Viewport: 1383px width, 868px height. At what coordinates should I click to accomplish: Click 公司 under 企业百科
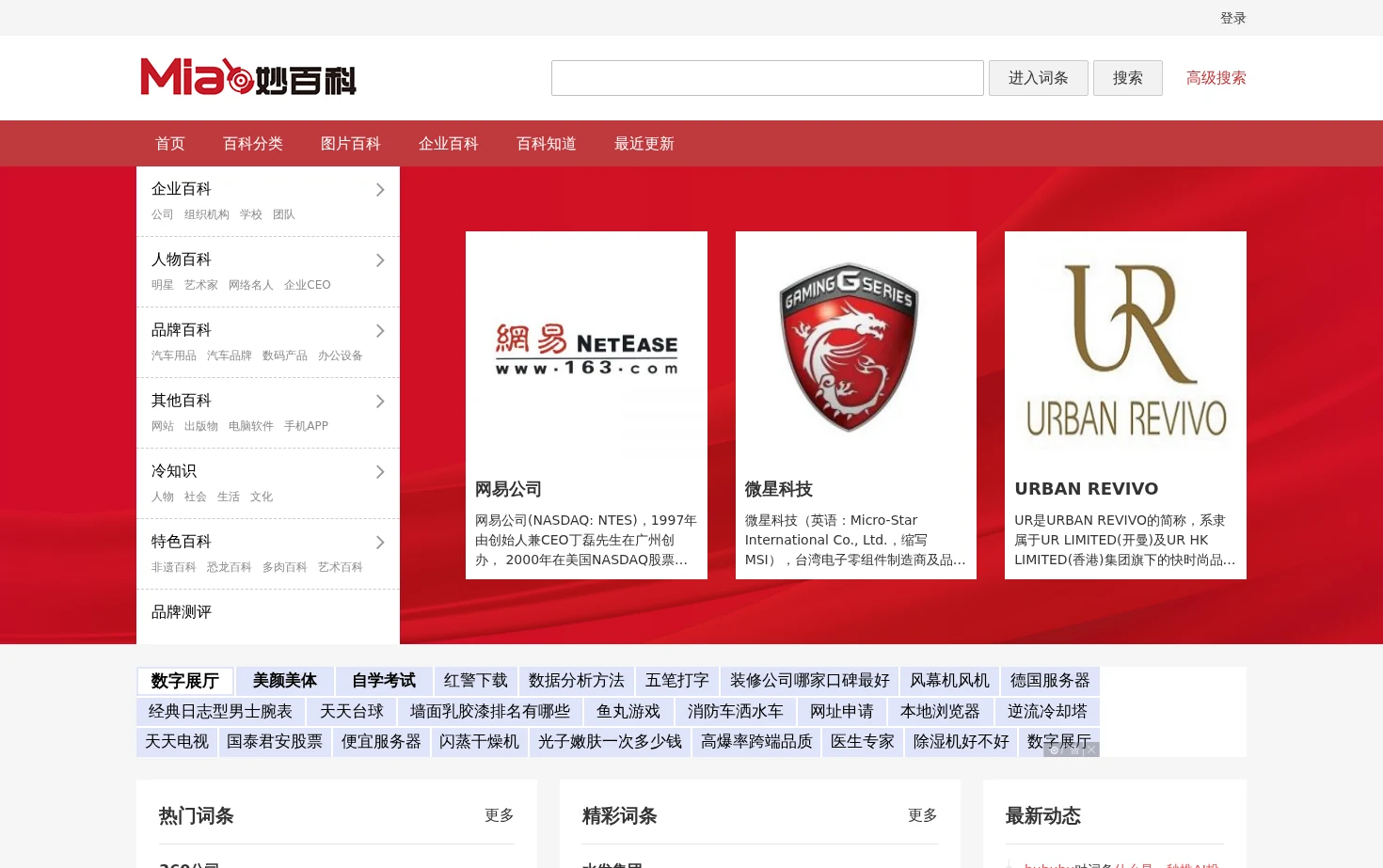(x=163, y=214)
